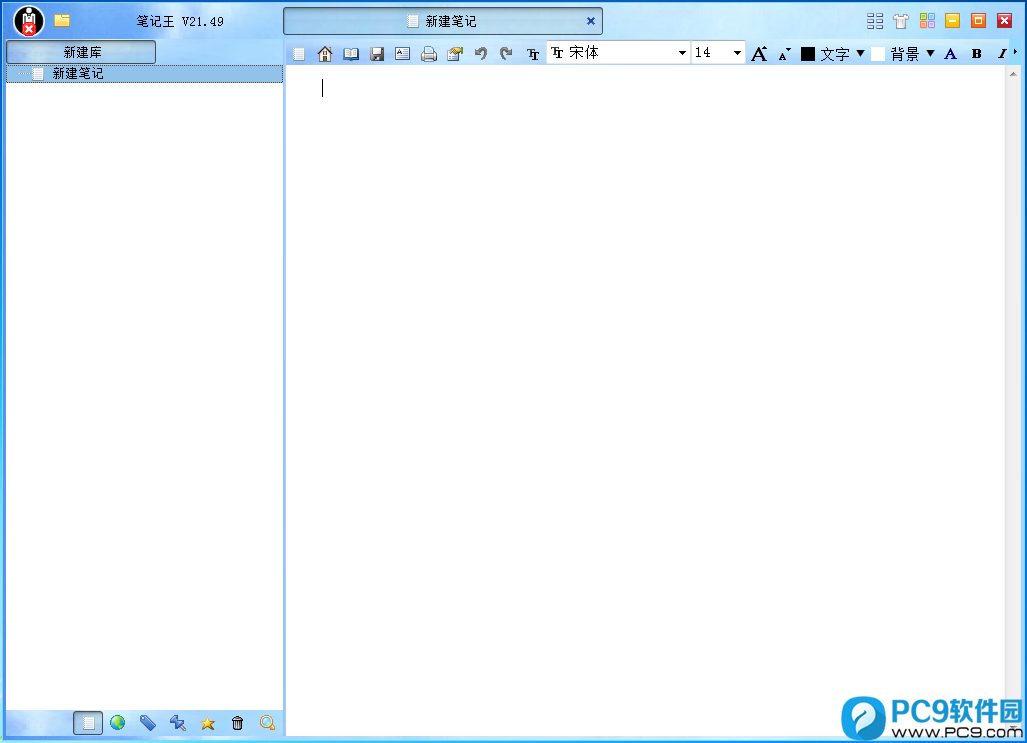Redo the last undone edit

(x=506, y=53)
